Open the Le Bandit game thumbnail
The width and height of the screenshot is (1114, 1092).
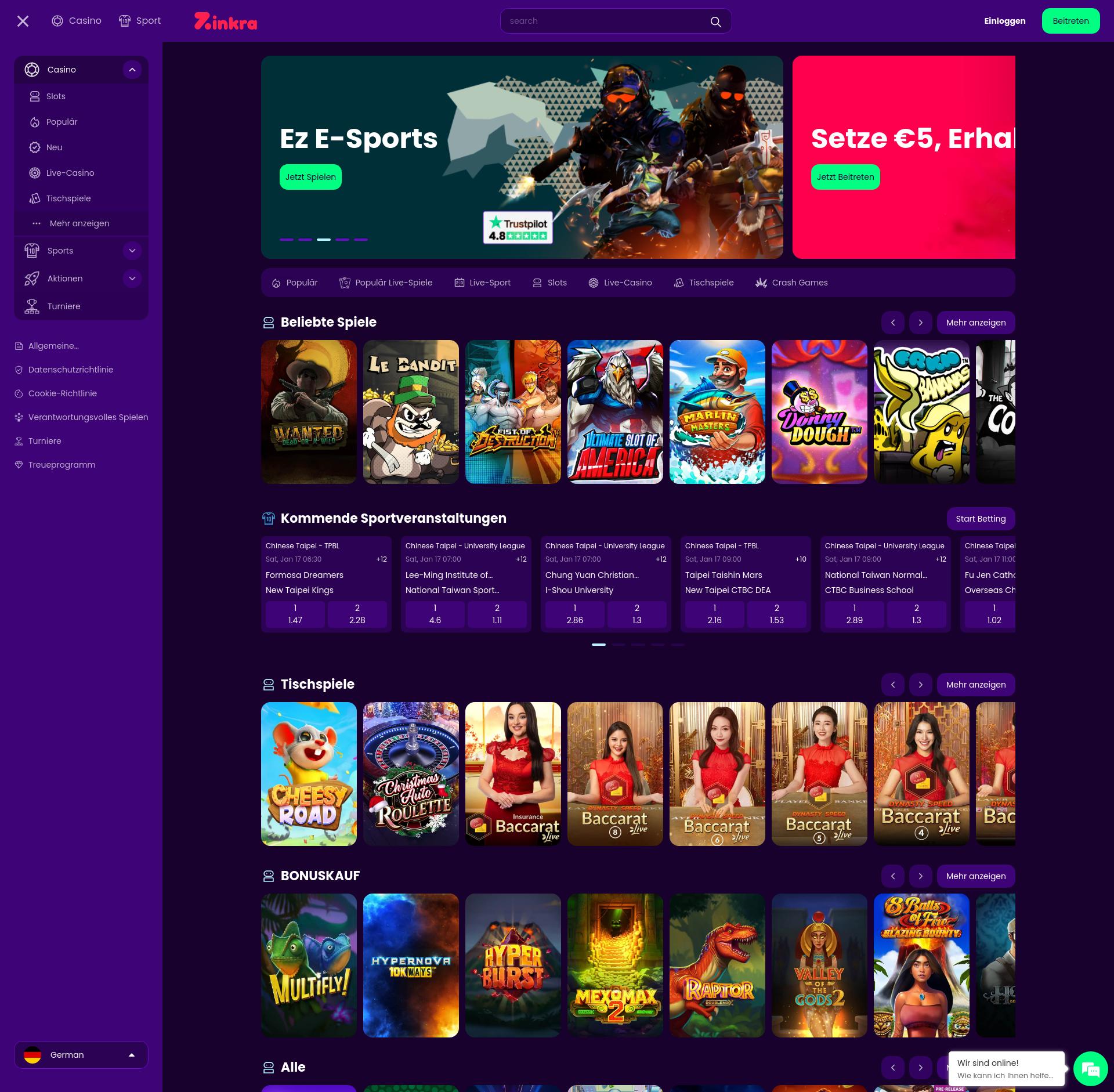pyautogui.click(x=411, y=412)
